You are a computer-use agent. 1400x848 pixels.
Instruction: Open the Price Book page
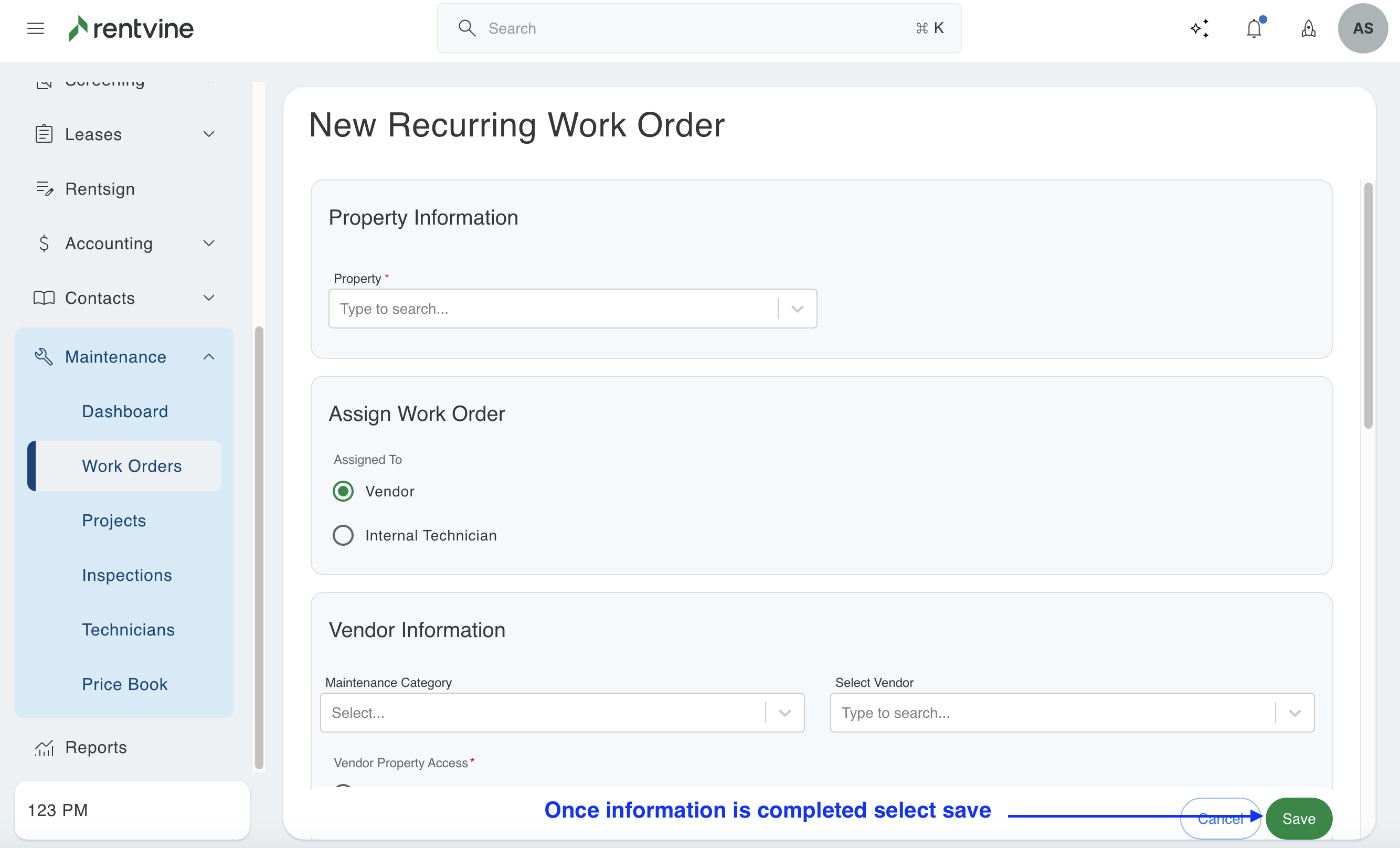click(124, 684)
